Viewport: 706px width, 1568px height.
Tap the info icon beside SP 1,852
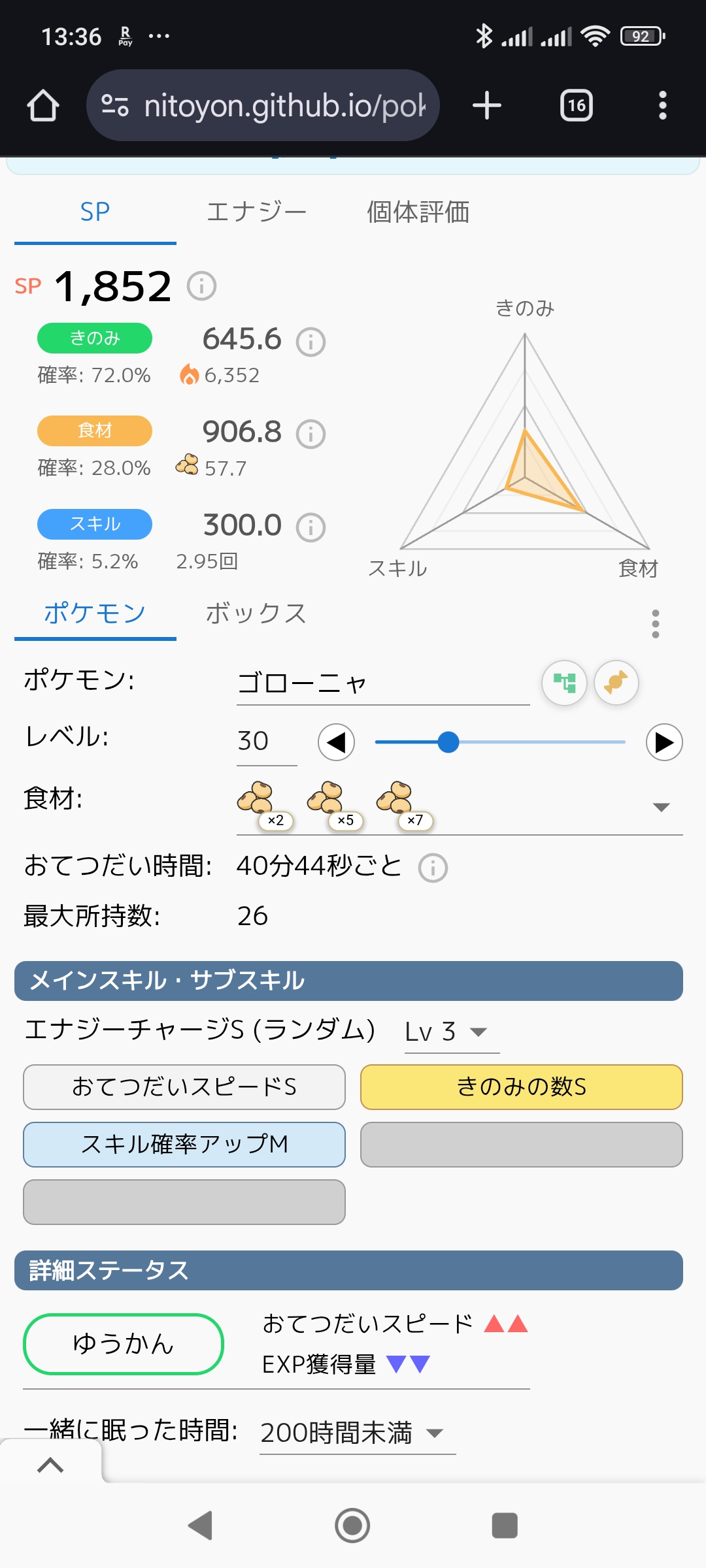point(201,286)
